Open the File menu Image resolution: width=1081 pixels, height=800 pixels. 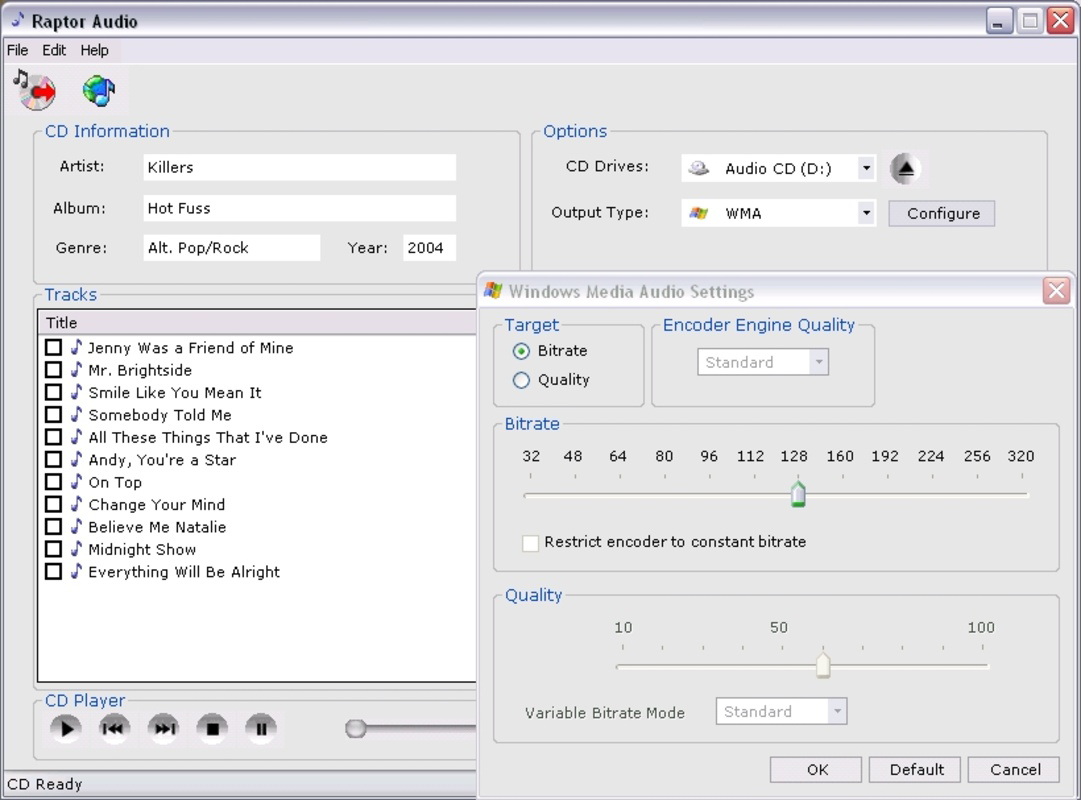pyautogui.click(x=17, y=50)
